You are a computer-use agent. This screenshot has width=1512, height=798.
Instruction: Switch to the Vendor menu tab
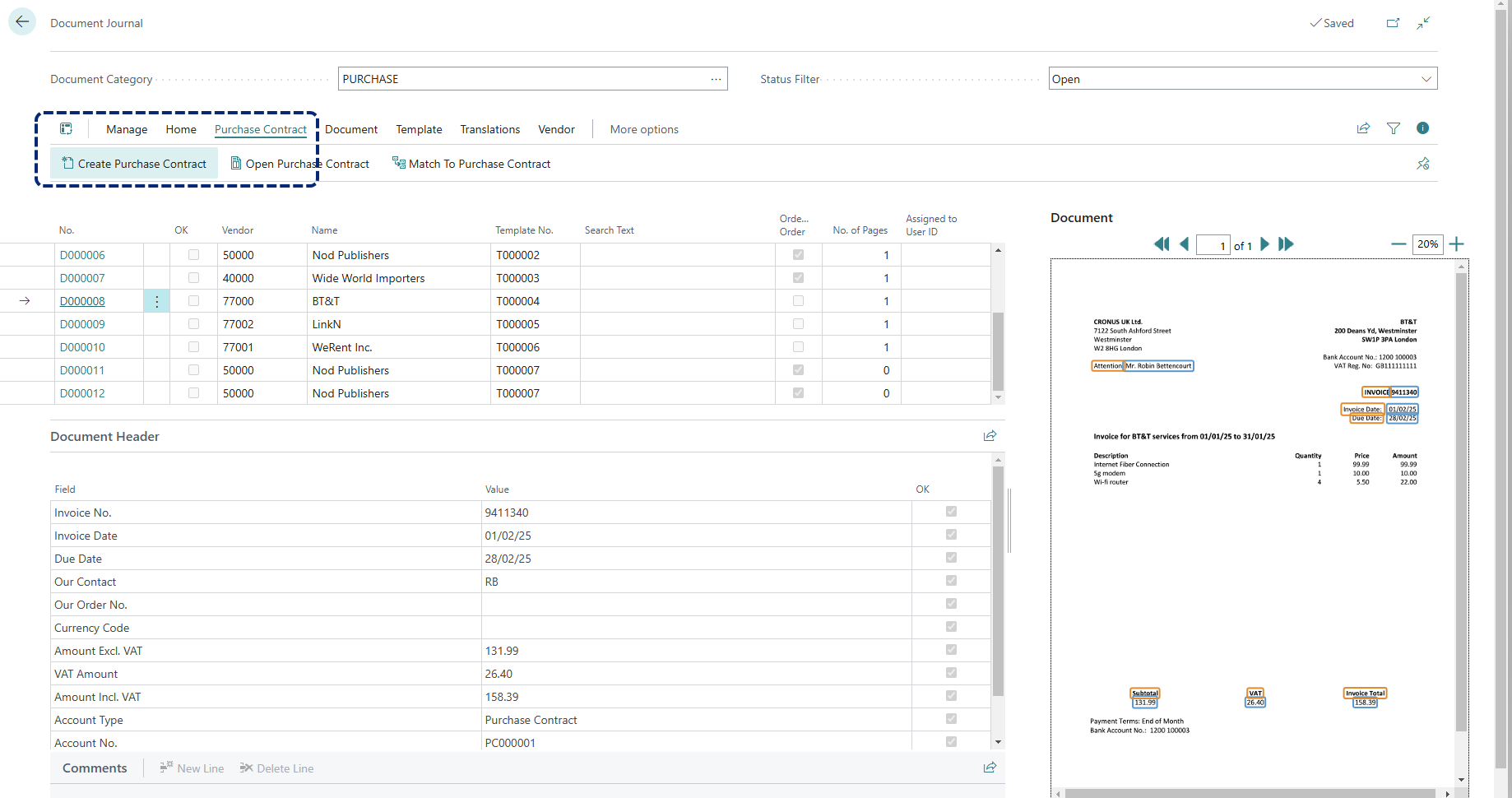556,129
